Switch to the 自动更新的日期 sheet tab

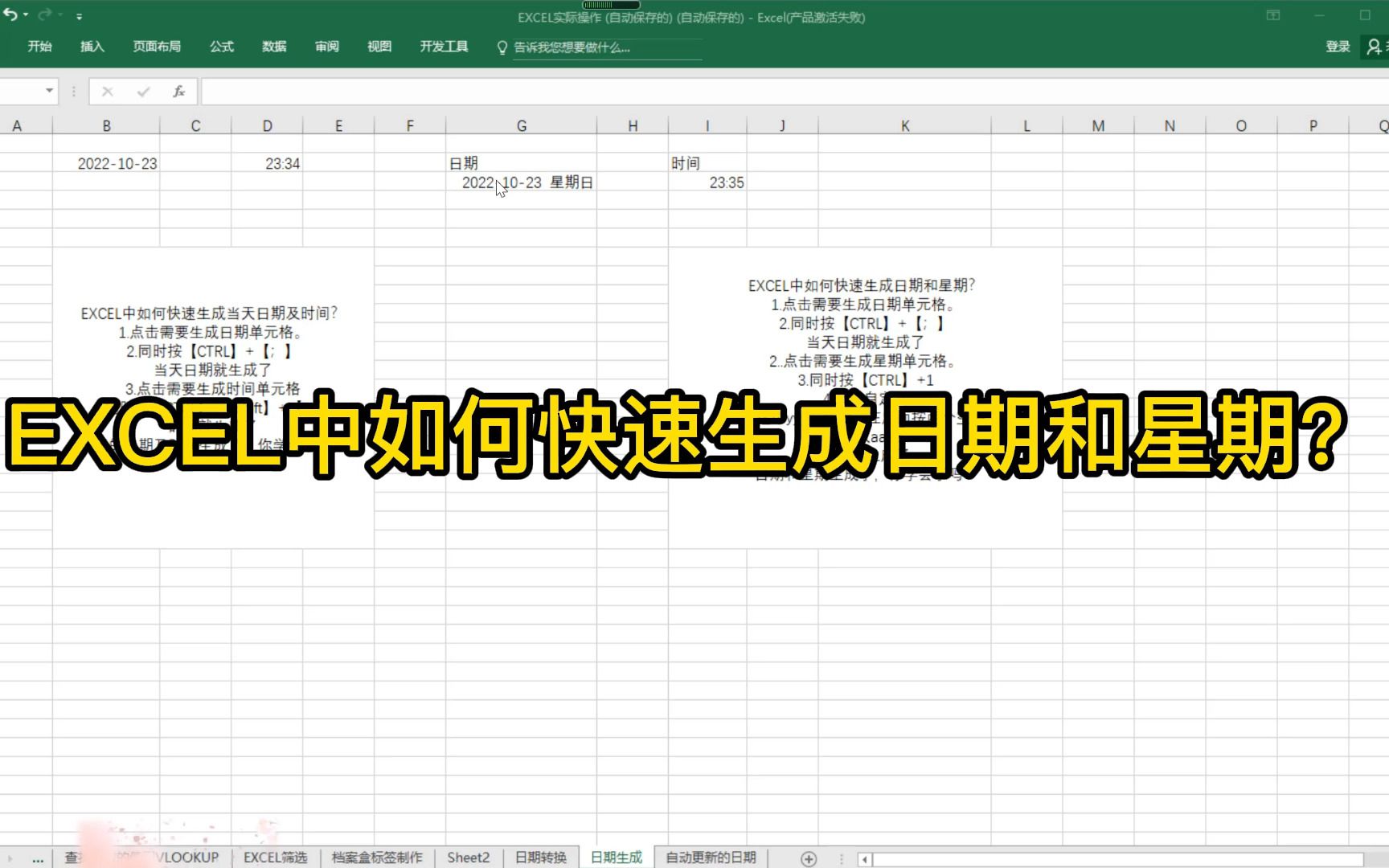click(x=711, y=858)
